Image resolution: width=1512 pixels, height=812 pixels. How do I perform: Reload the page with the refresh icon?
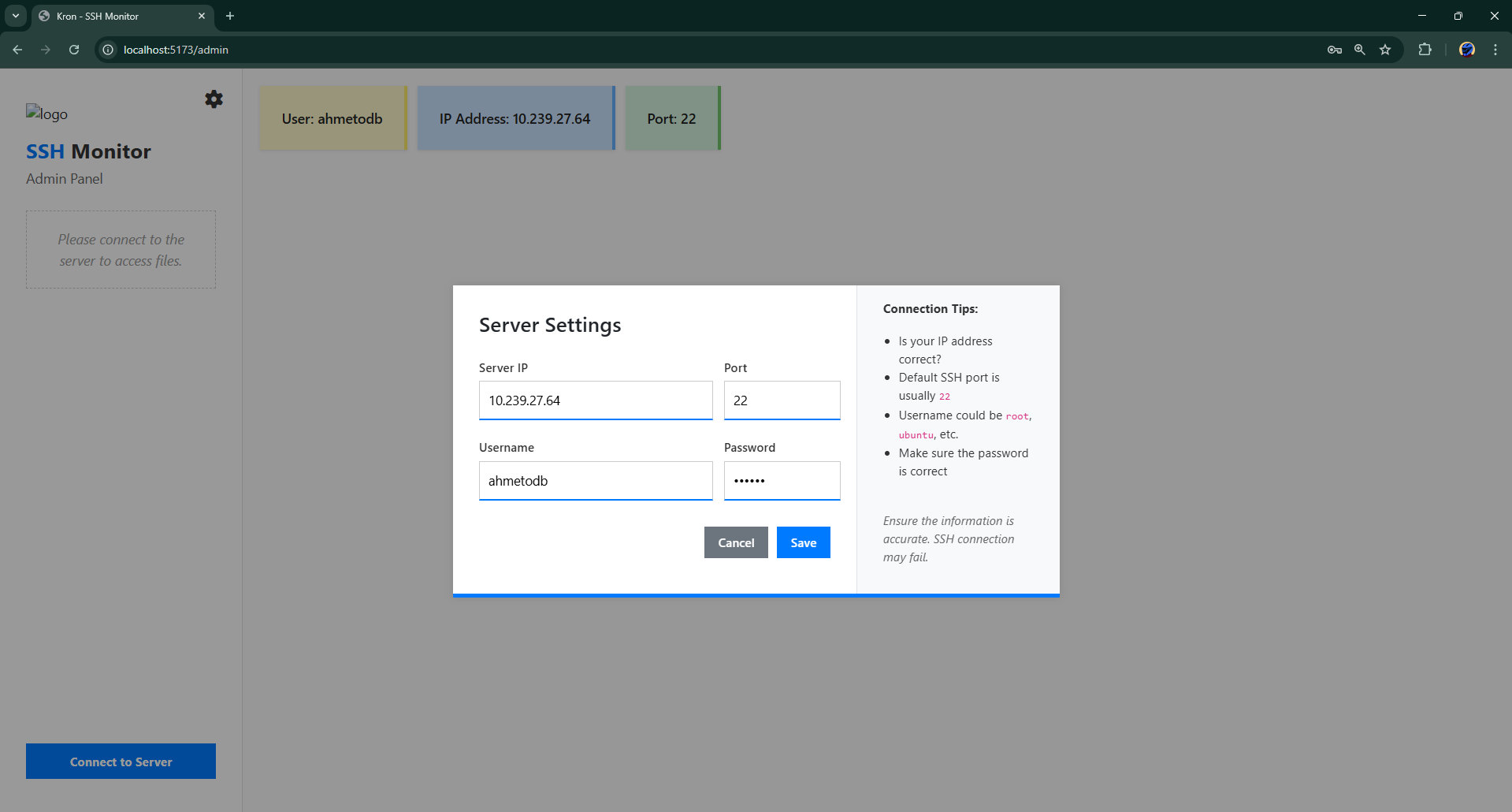73,49
